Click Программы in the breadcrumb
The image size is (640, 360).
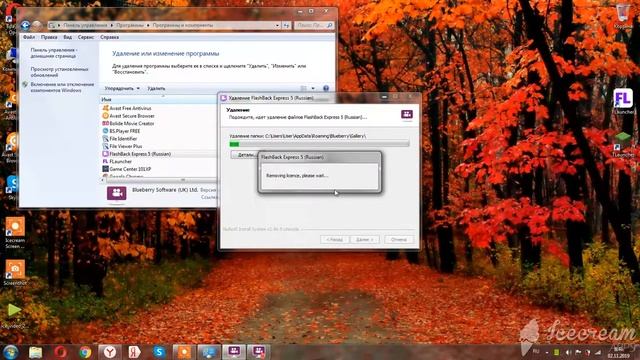[x=130, y=25]
